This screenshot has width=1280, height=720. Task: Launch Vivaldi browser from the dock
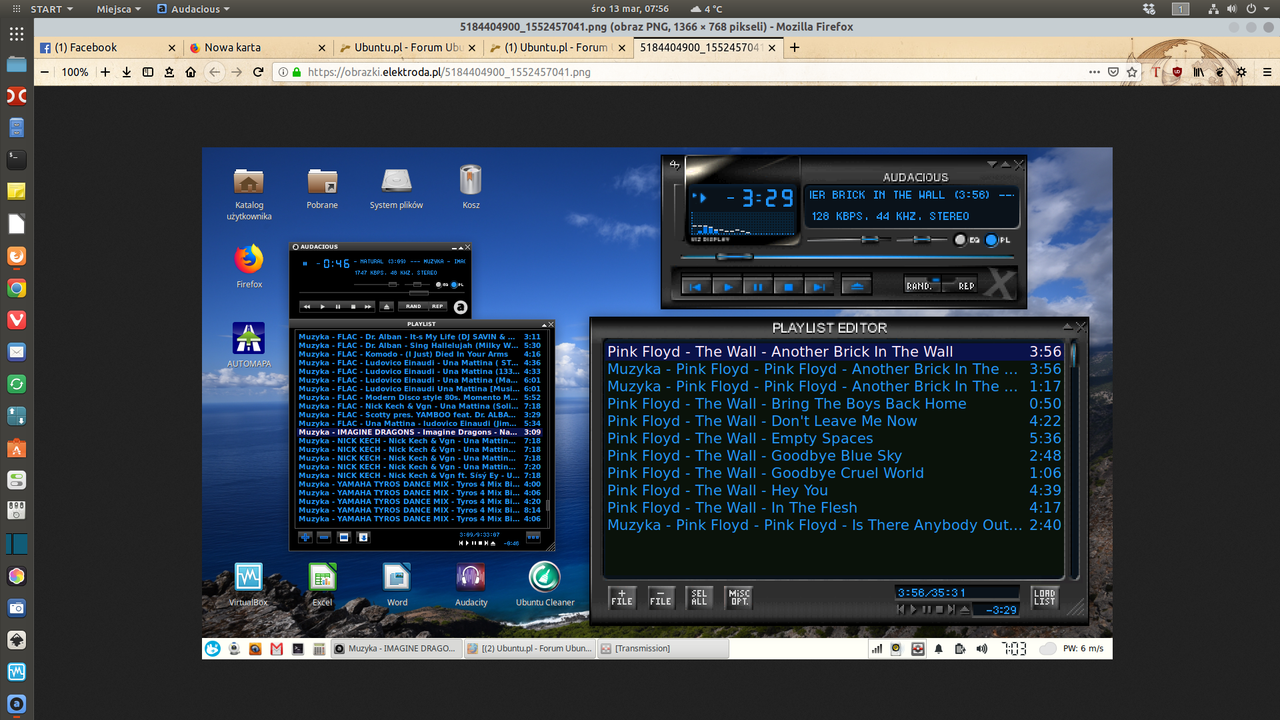(x=16, y=320)
